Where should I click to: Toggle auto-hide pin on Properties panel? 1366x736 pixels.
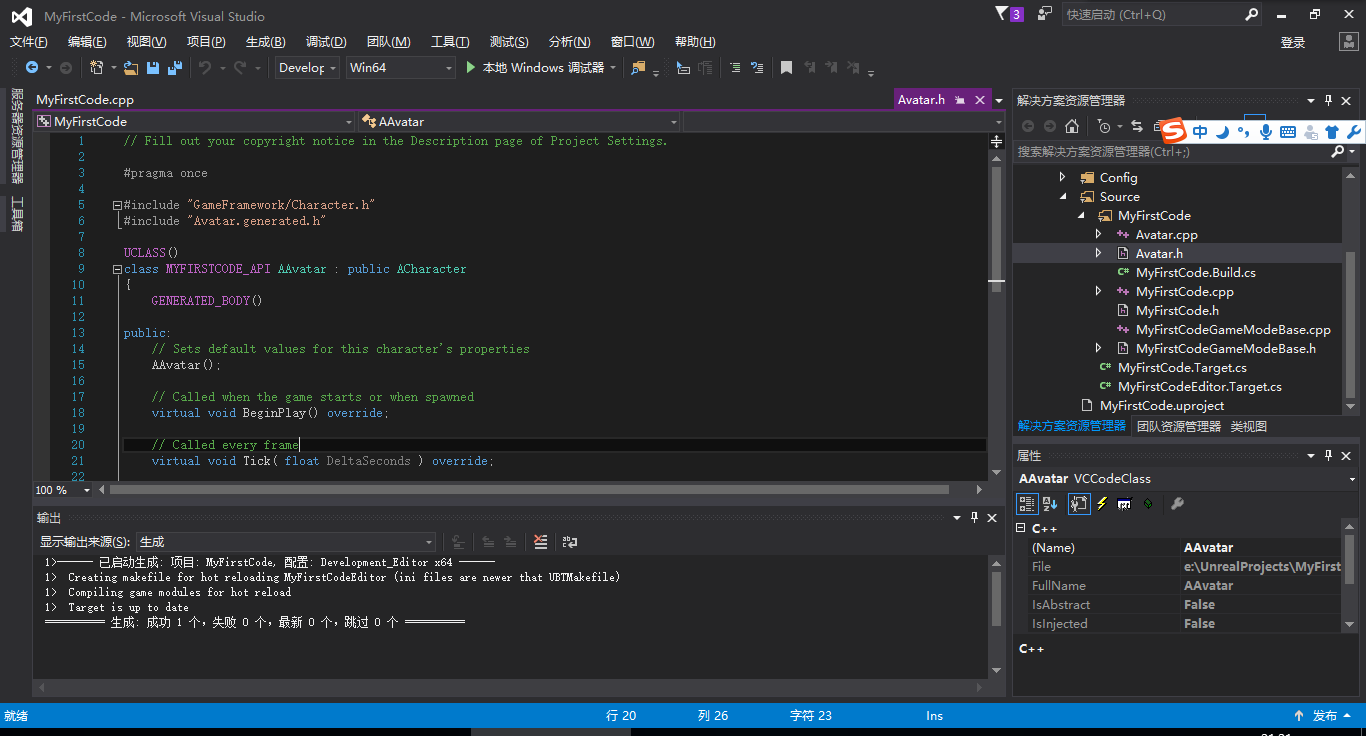point(1329,455)
